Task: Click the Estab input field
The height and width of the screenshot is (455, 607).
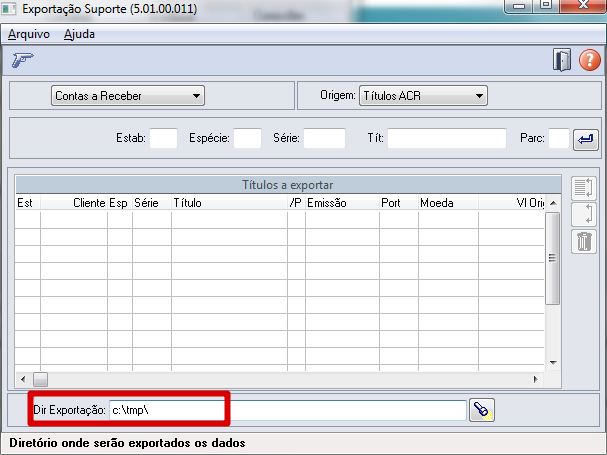Action: tap(163, 138)
